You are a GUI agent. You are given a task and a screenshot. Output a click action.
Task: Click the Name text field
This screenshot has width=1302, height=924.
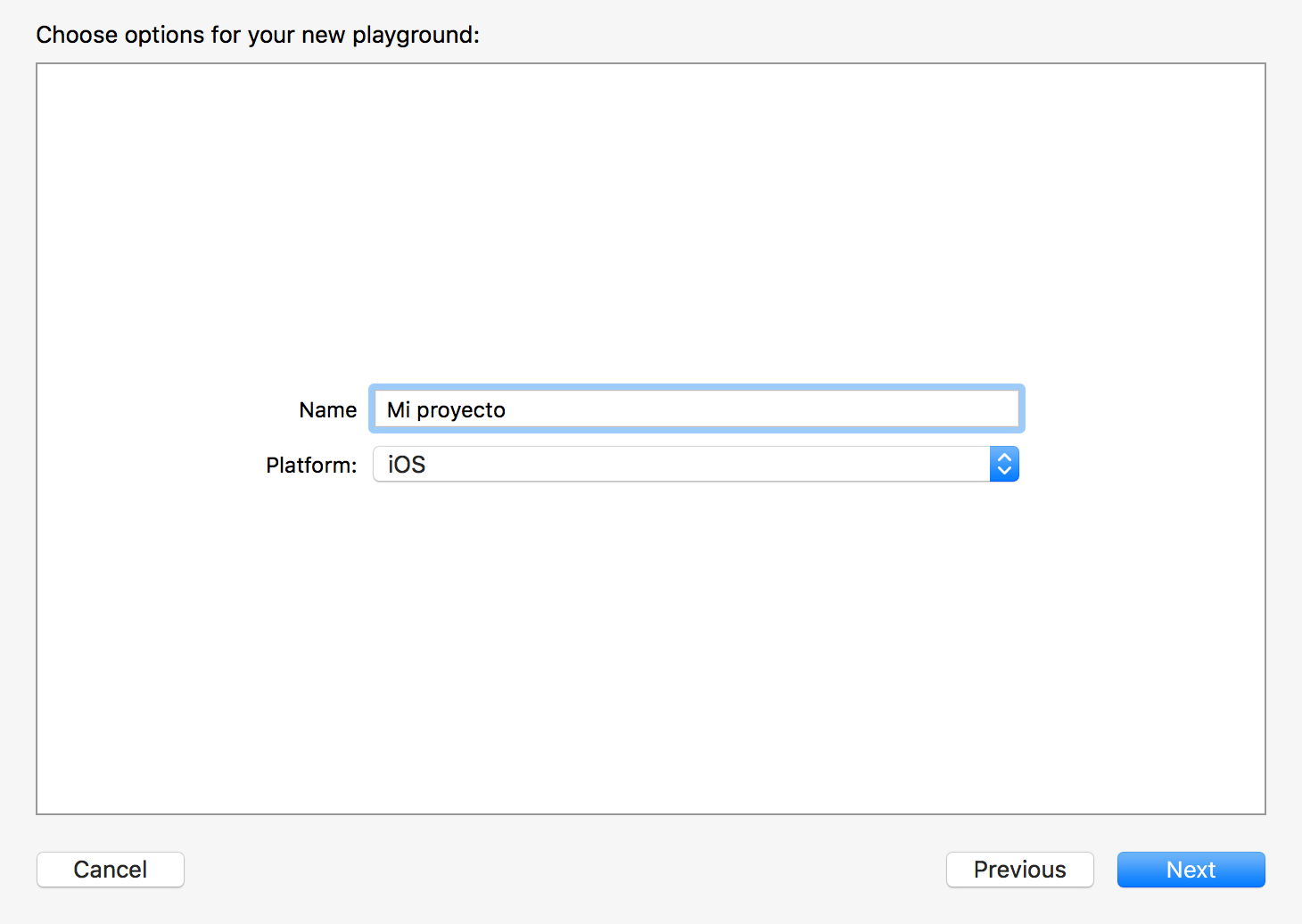pyautogui.click(x=696, y=409)
